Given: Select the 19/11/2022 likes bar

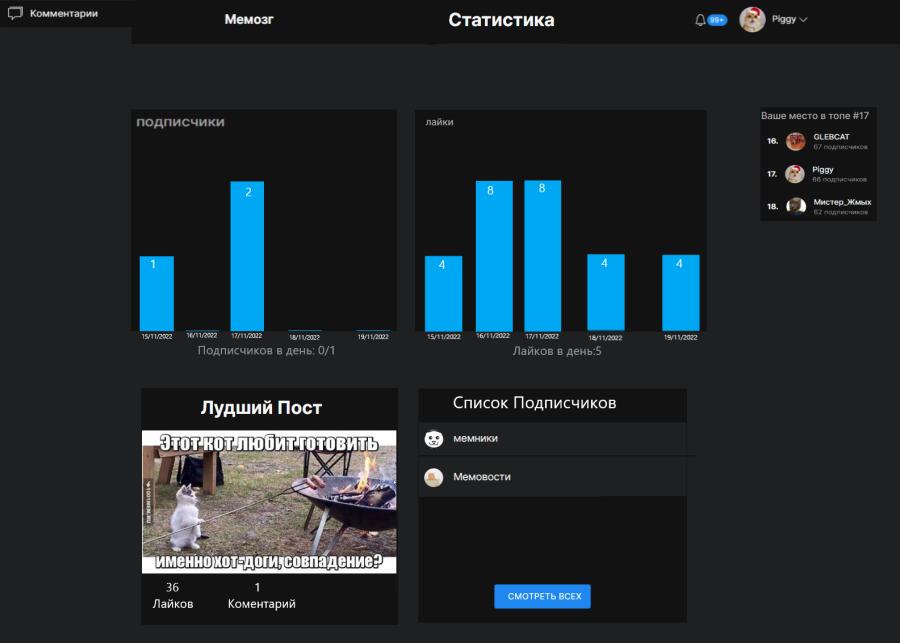Looking at the screenshot, I should coord(681,293).
